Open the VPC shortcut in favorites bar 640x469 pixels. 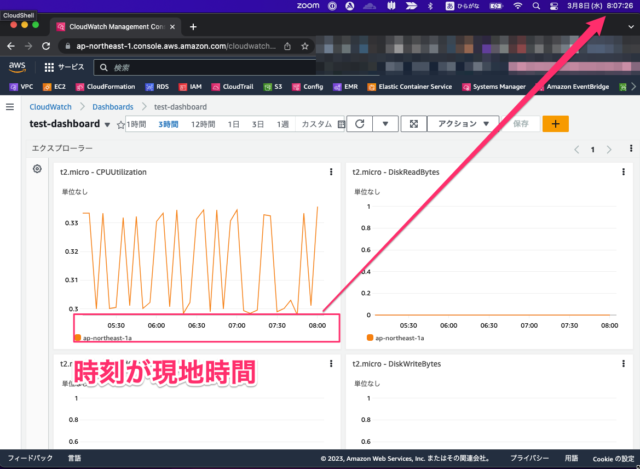(x=21, y=87)
